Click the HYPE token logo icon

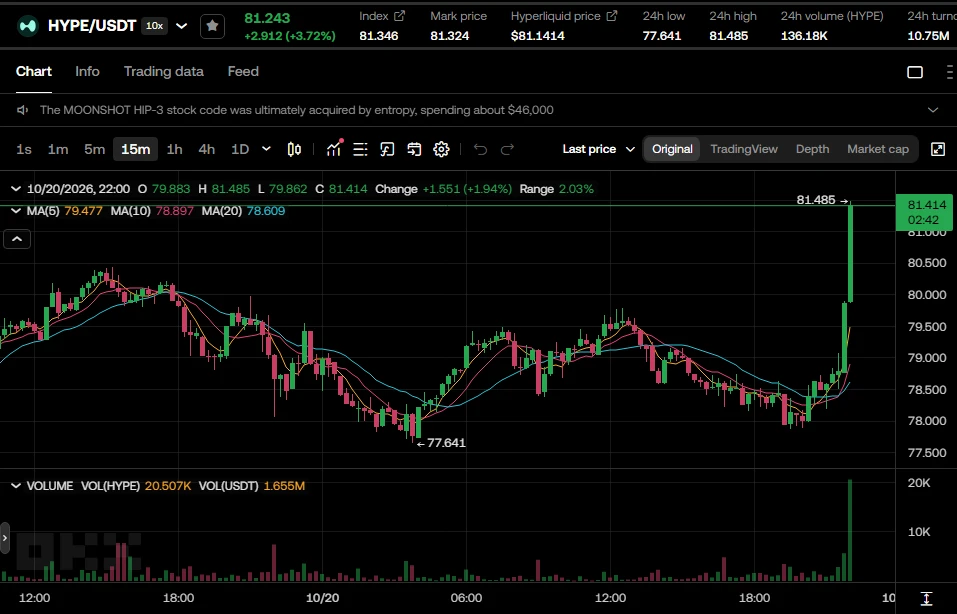[27, 26]
